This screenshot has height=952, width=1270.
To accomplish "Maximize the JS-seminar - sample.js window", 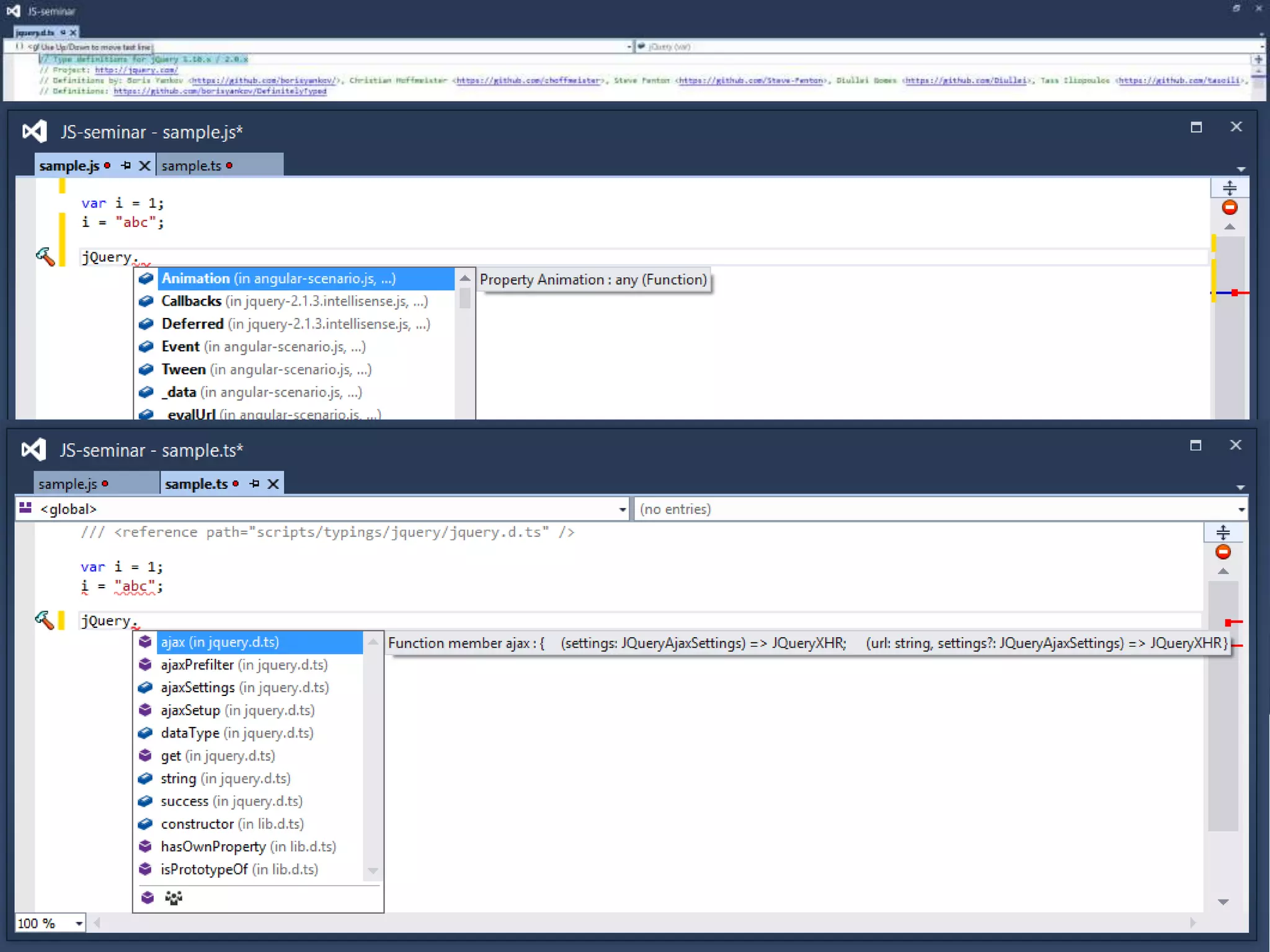I will 1196,127.
